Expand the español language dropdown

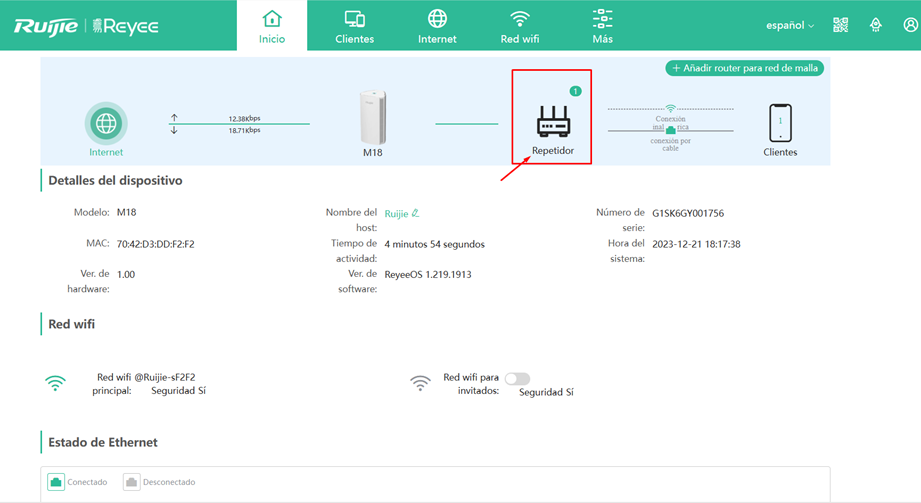pyautogui.click(x=790, y=25)
